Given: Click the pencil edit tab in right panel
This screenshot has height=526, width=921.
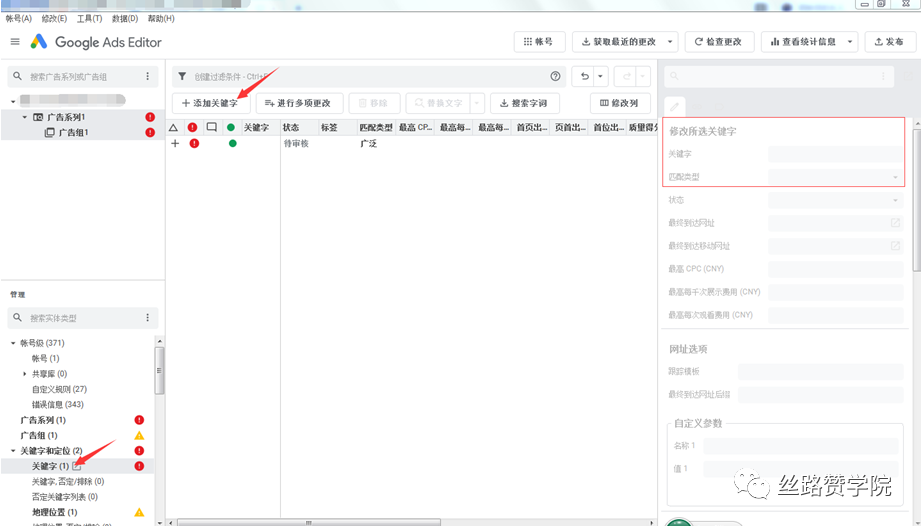Looking at the screenshot, I should (x=674, y=106).
